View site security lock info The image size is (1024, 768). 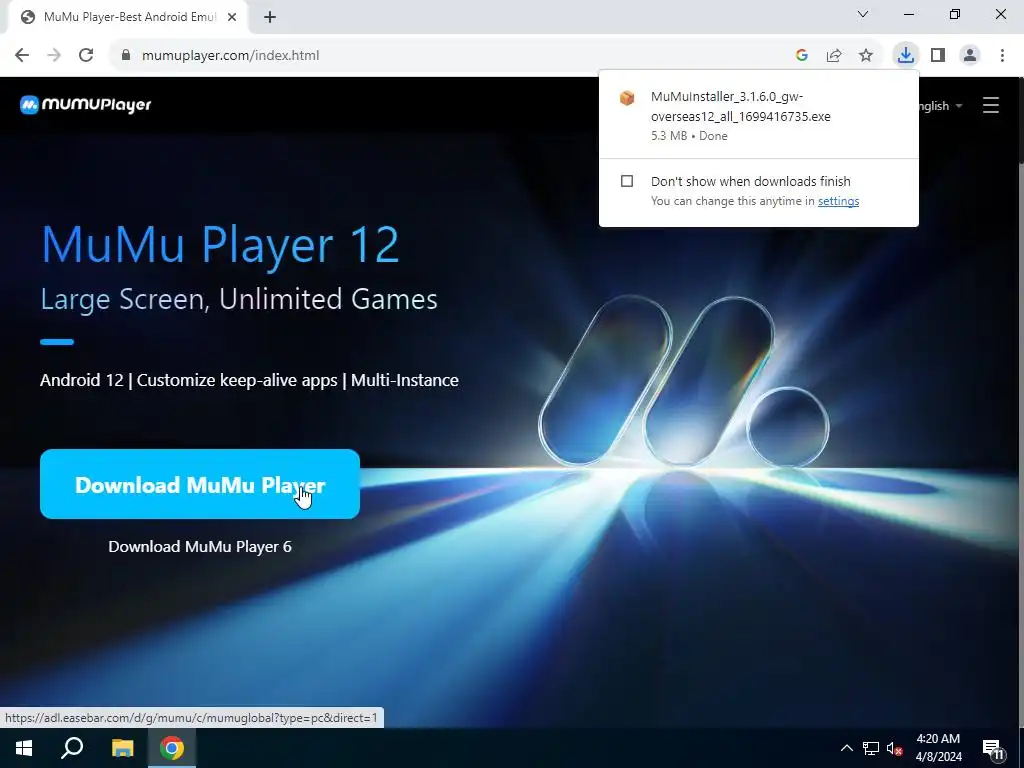point(125,55)
